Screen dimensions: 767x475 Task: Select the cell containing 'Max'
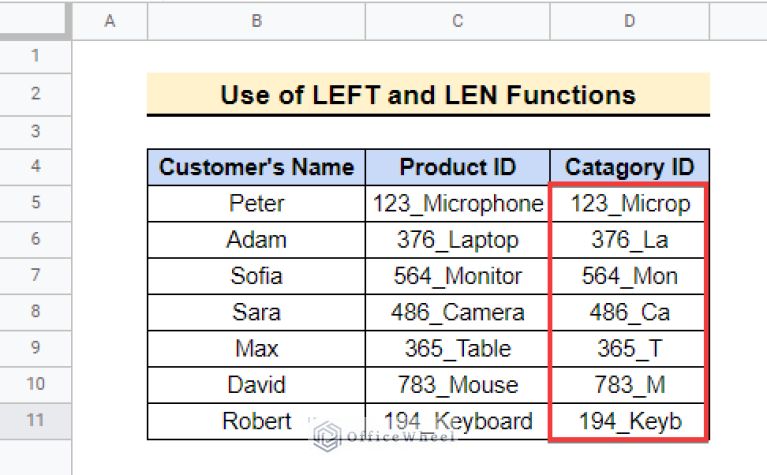point(256,348)
